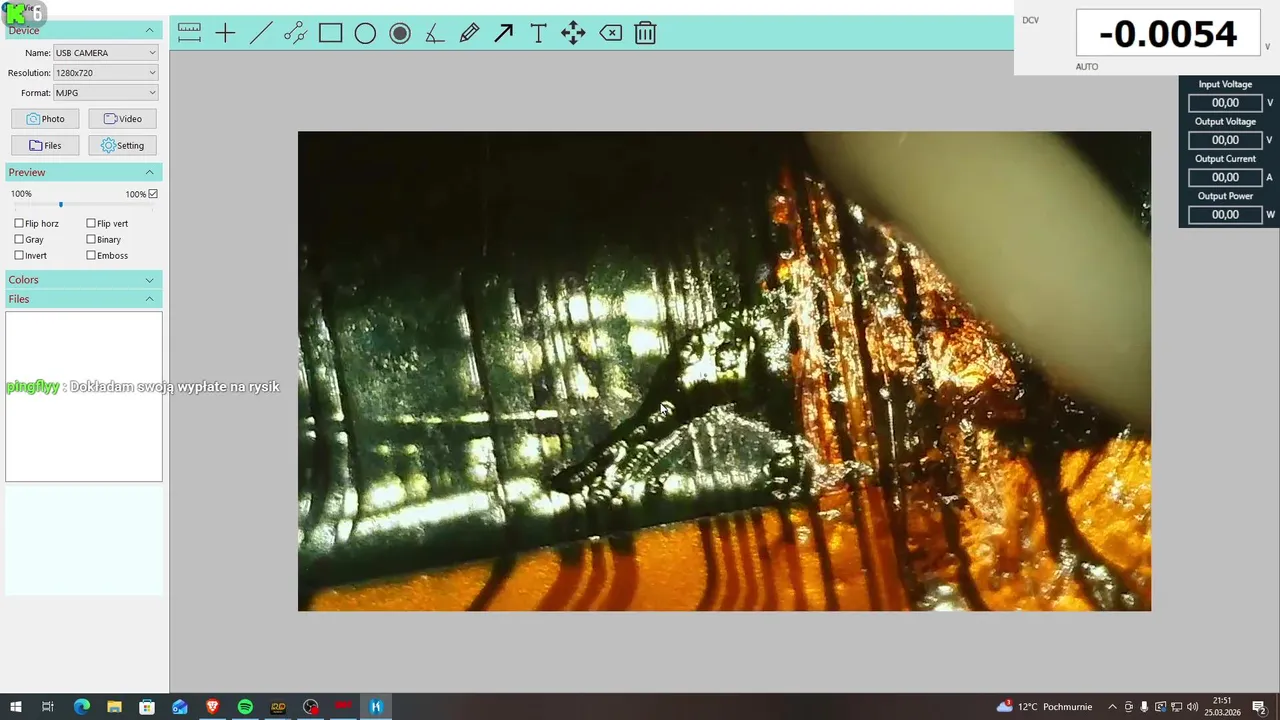Click the Output Power value field
Viewport: 1280px width, 720px height.
[x=1225, y=214]
